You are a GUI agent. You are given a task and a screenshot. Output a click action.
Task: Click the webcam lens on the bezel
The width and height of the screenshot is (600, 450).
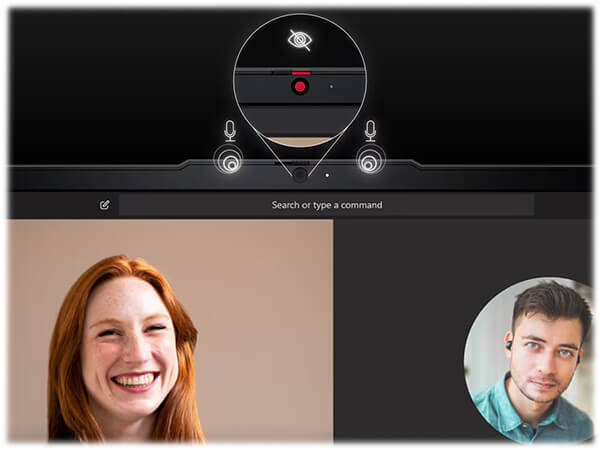click(x=300, y=174)
